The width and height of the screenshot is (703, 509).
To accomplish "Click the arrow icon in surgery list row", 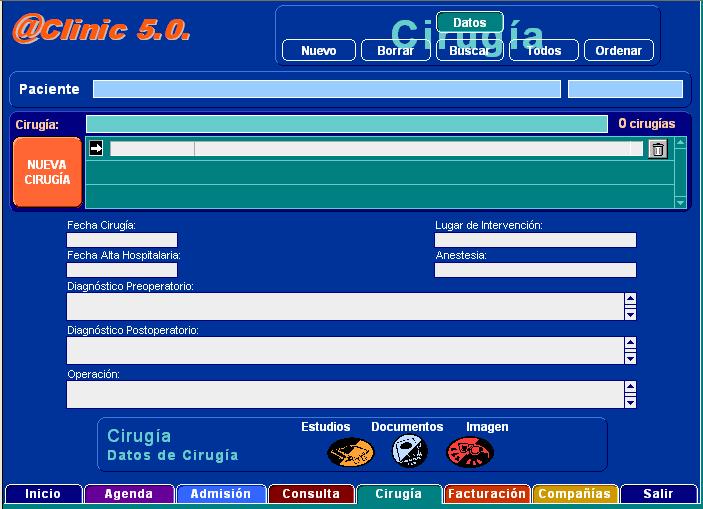I will pyautogui.click(x=96, y=148).
